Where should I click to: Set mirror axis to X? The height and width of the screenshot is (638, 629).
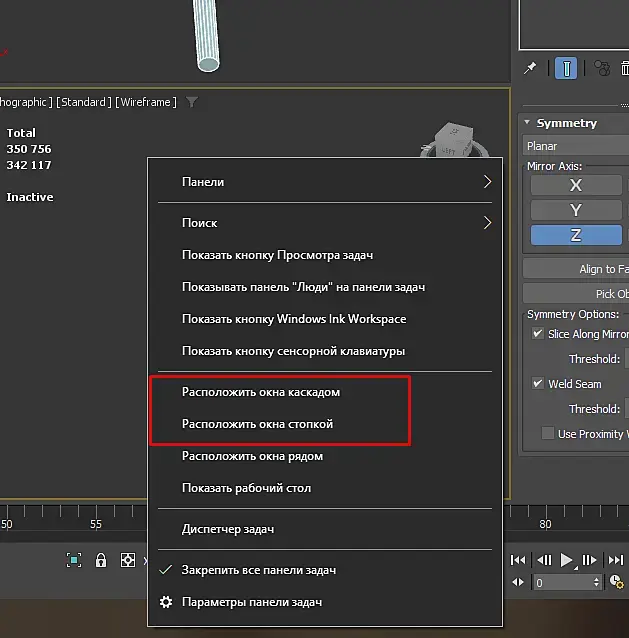(x=576, y=186)
